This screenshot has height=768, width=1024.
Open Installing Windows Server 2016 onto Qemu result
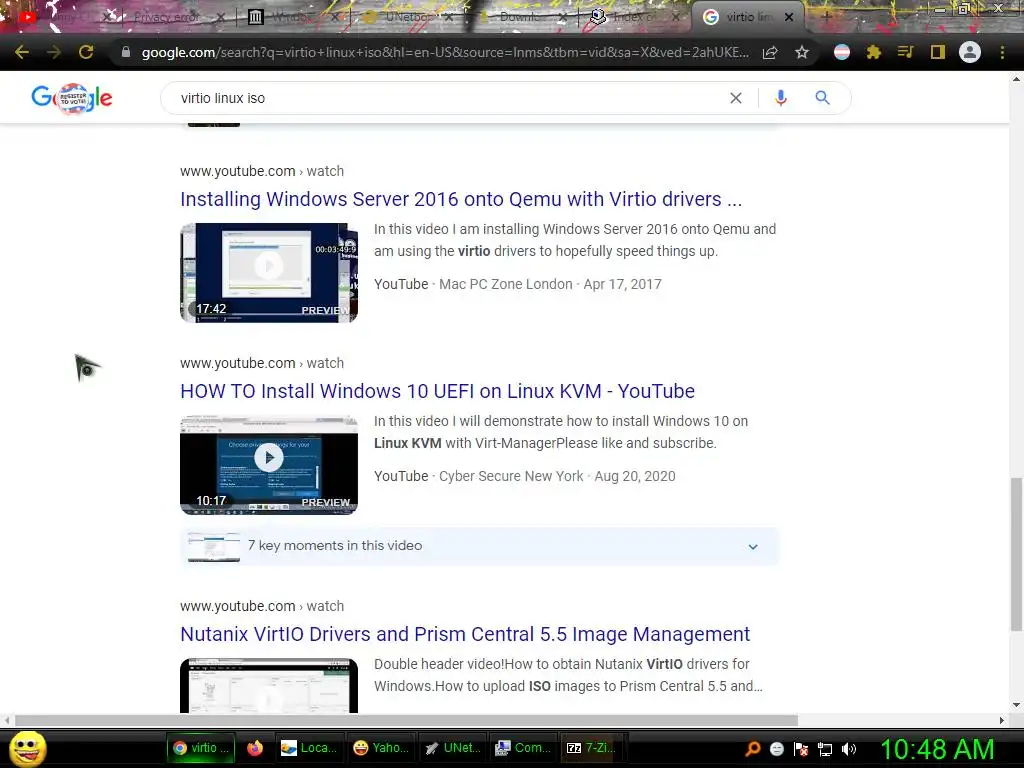(x=461, y=199)
